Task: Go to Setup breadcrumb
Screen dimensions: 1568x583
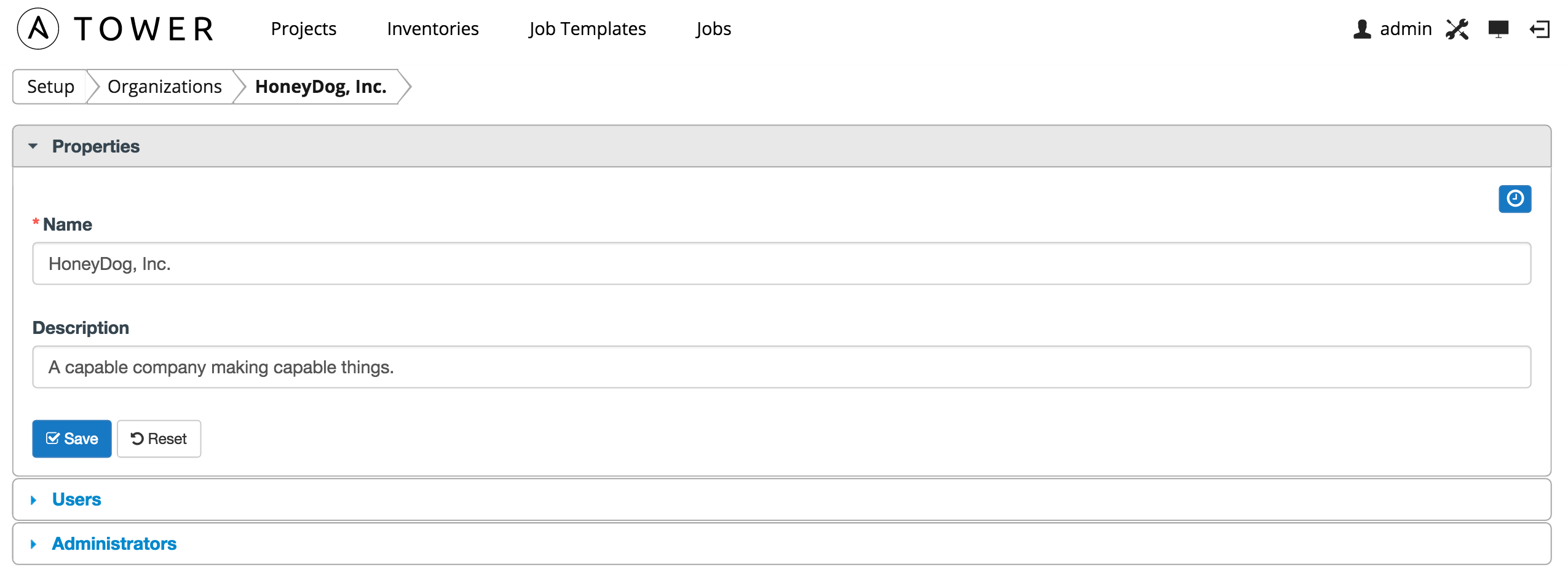Action: pyautogui.click(x=50, y=87)
